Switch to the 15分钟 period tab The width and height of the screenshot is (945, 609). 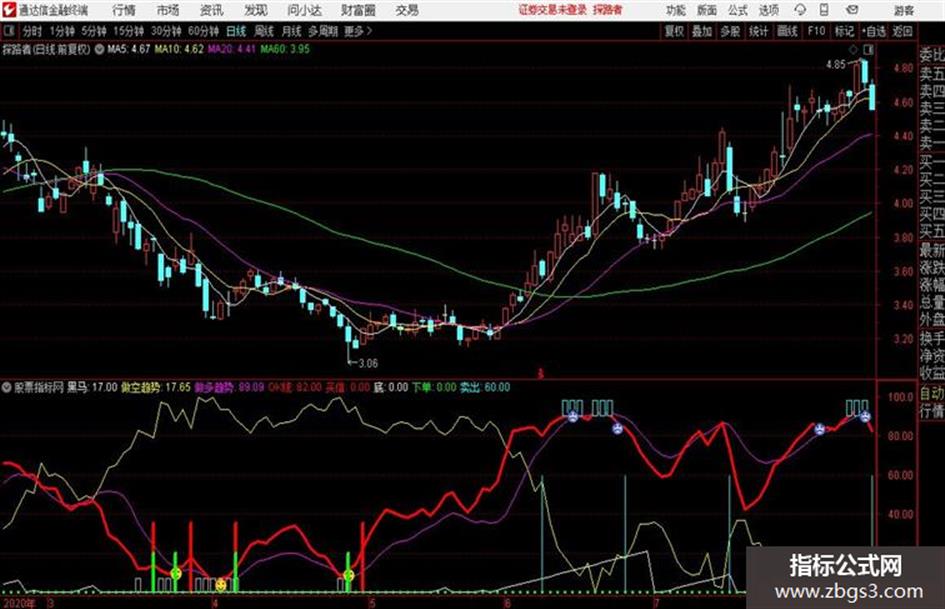[128, 31]
